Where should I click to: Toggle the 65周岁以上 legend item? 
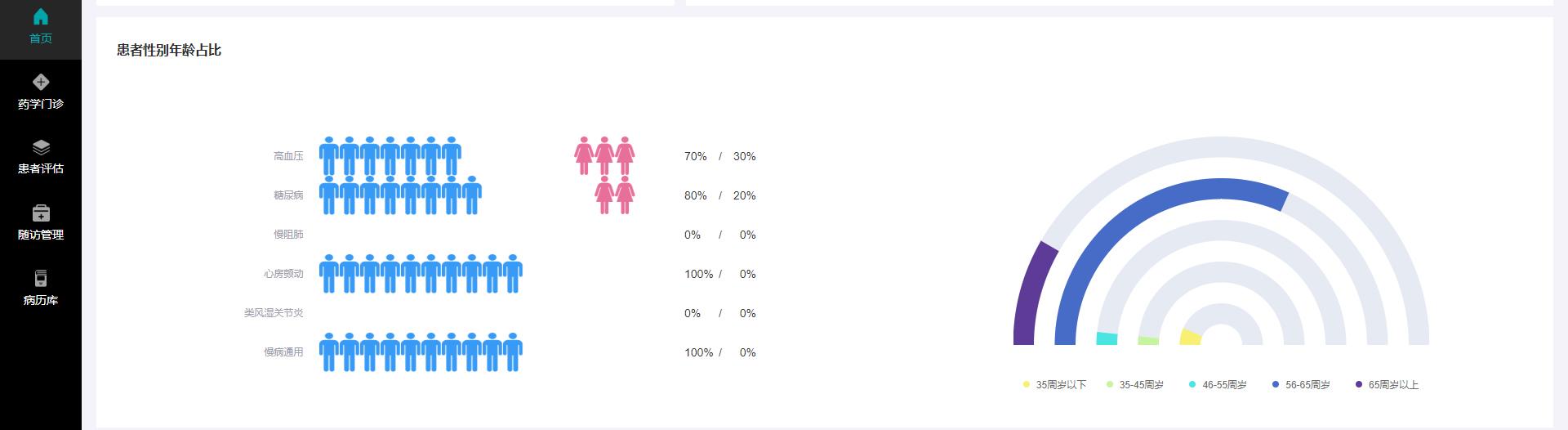pos(1387,385)
